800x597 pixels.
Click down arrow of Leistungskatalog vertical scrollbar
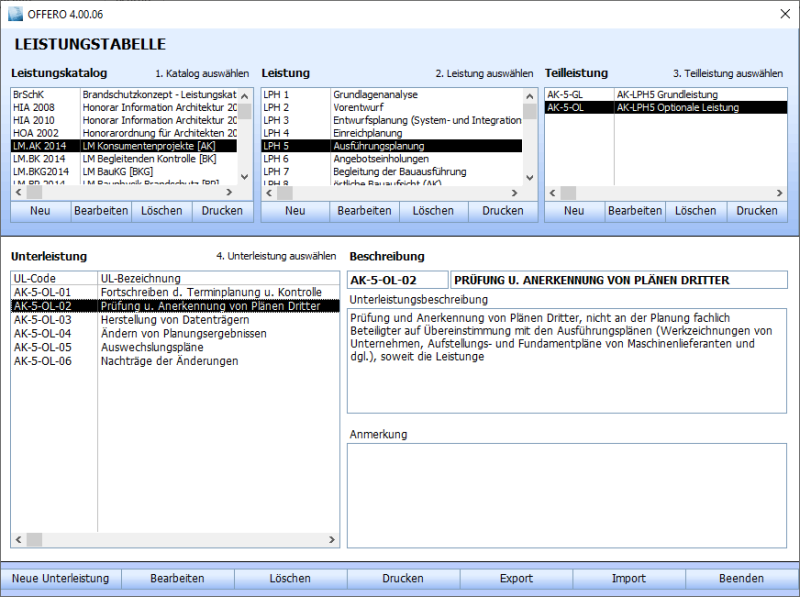click(244, 177)
